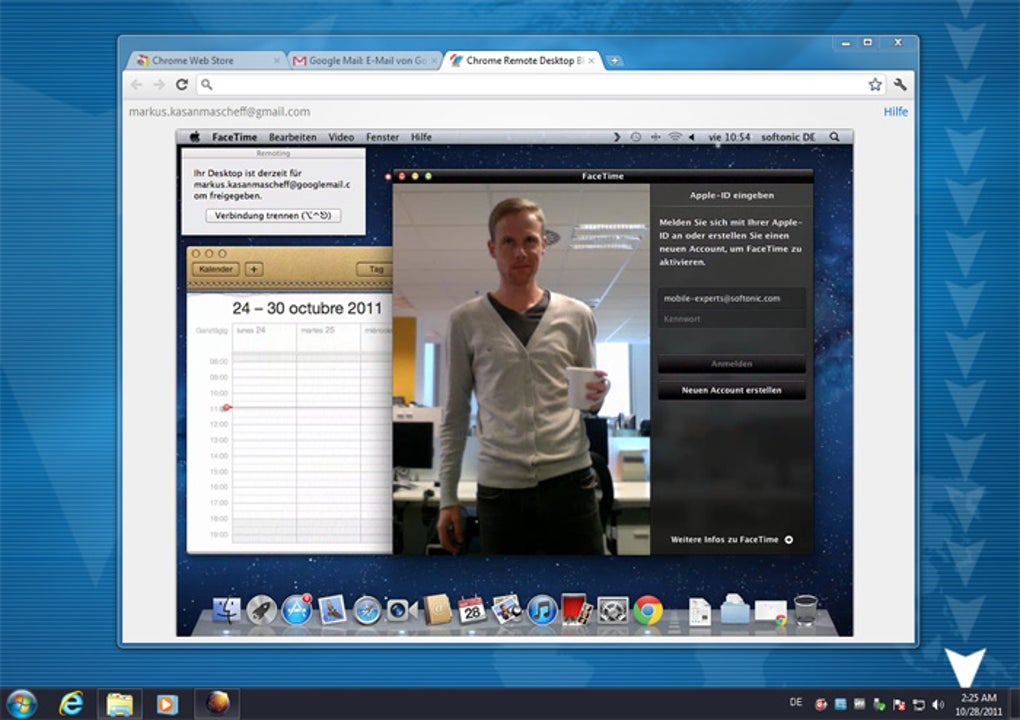
Task: Open Windows Explorer folder in taskbar
Action: (x=120, y=704)
